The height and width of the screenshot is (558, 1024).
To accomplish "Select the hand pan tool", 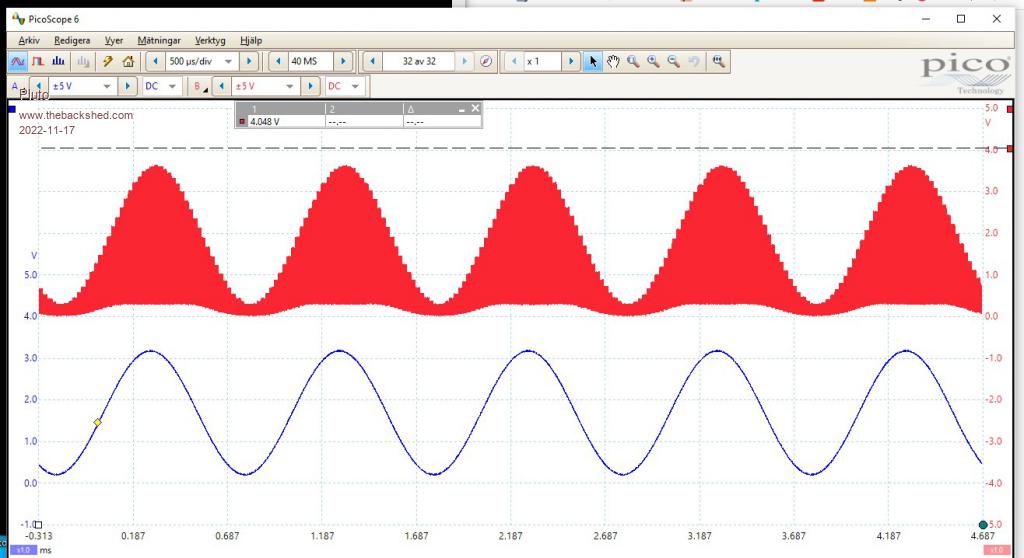I will coord(613,62).
